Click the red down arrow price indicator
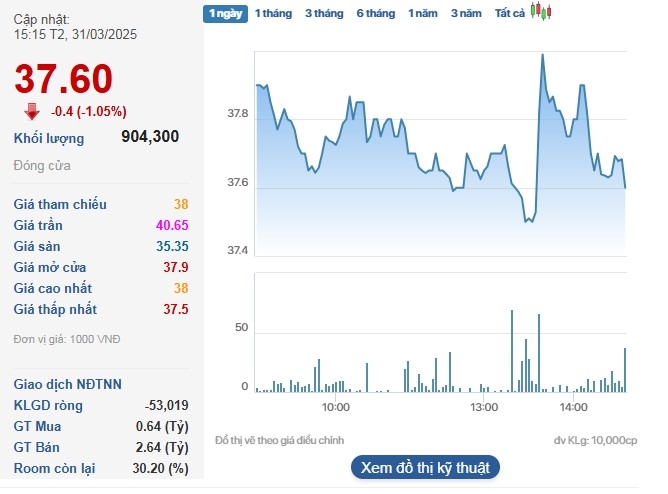Viewport: 668px width, 494px height. (31, 111)
